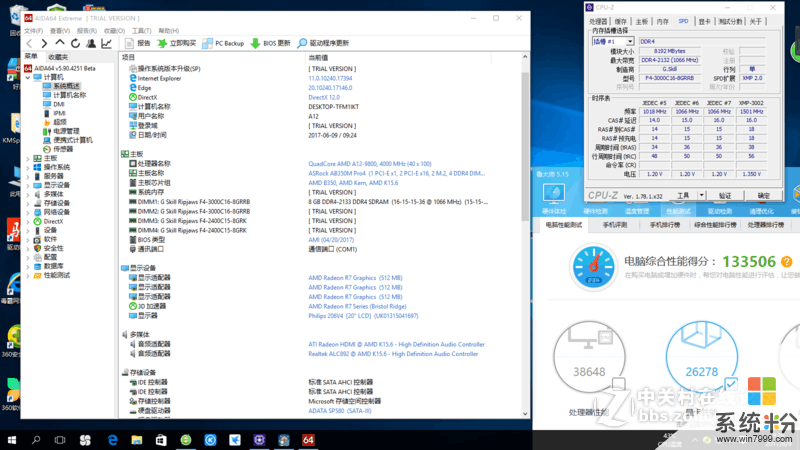Image resolution: width=800 pixels, height=450 pixels.
Task: Open the 报告 report tool
Action: (x=136, y=44)
